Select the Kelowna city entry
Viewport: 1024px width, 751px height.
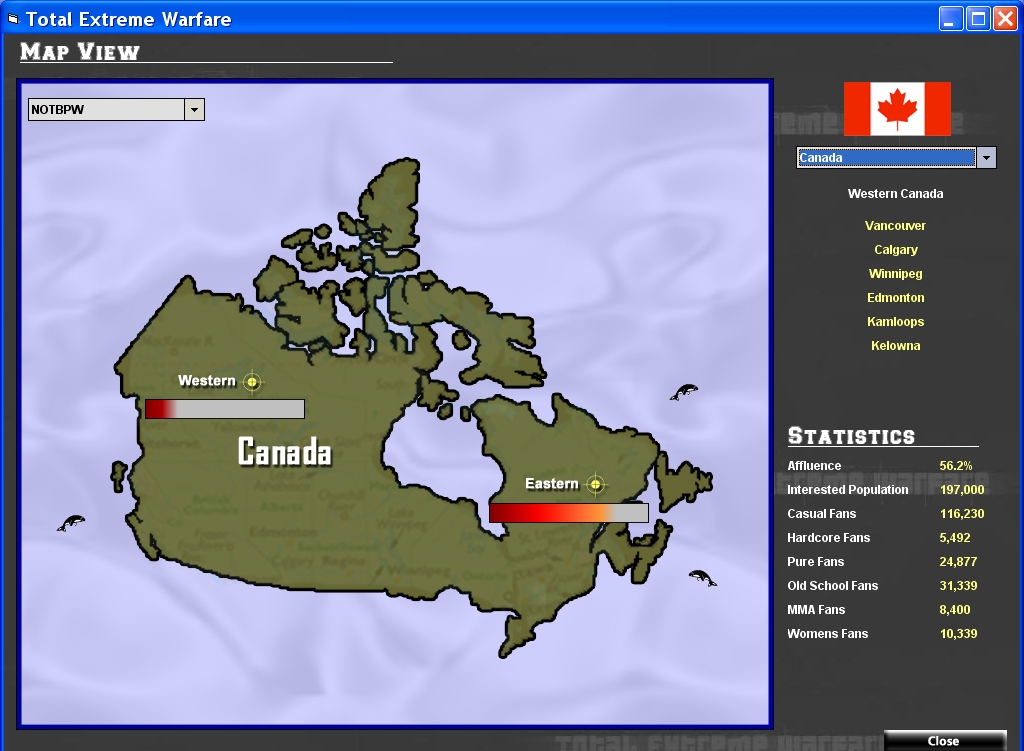pyautogui.click(x=895, y=346)
